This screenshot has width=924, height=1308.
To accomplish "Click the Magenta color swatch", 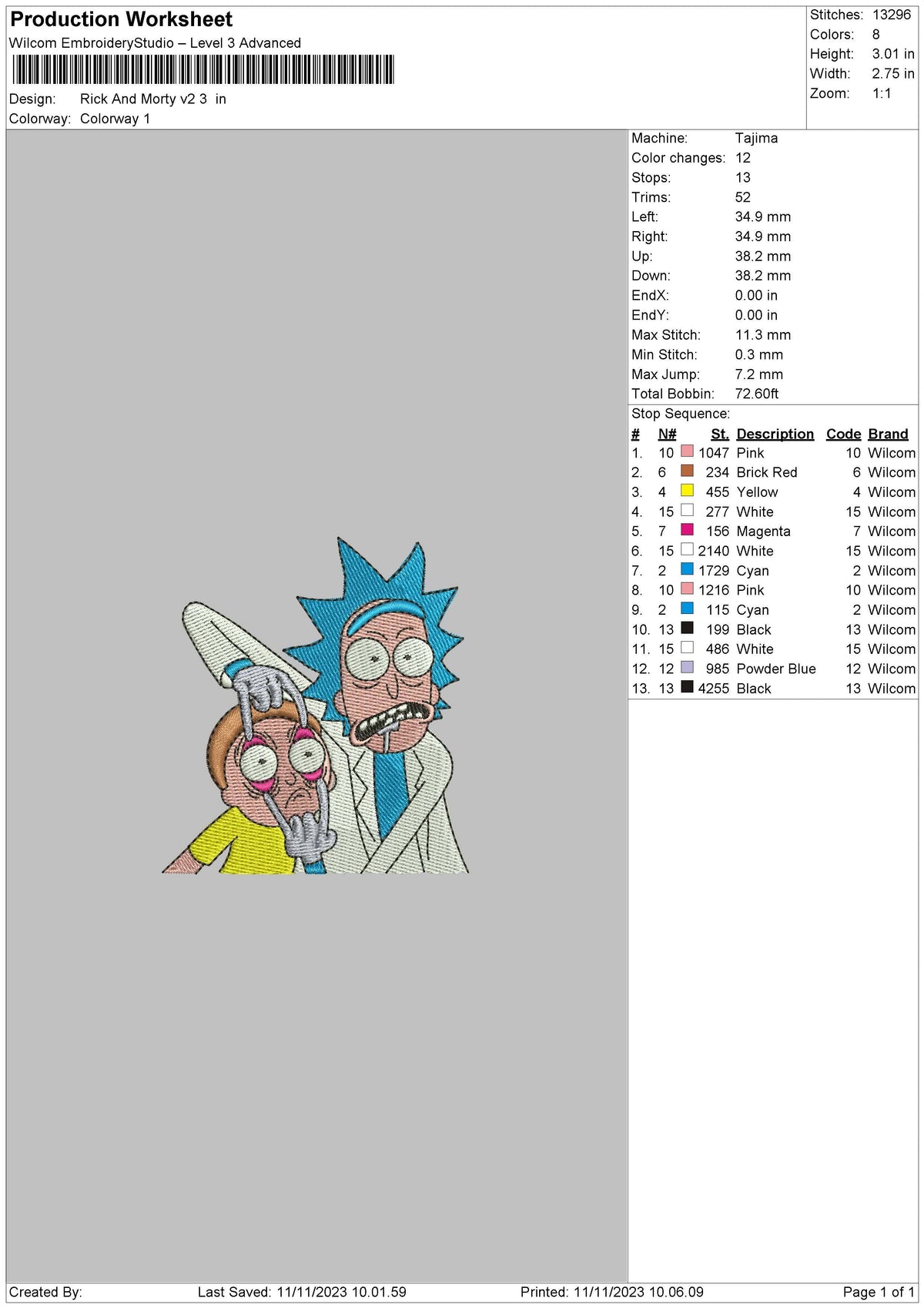I will pyautogui.click(x=687, y=530).
